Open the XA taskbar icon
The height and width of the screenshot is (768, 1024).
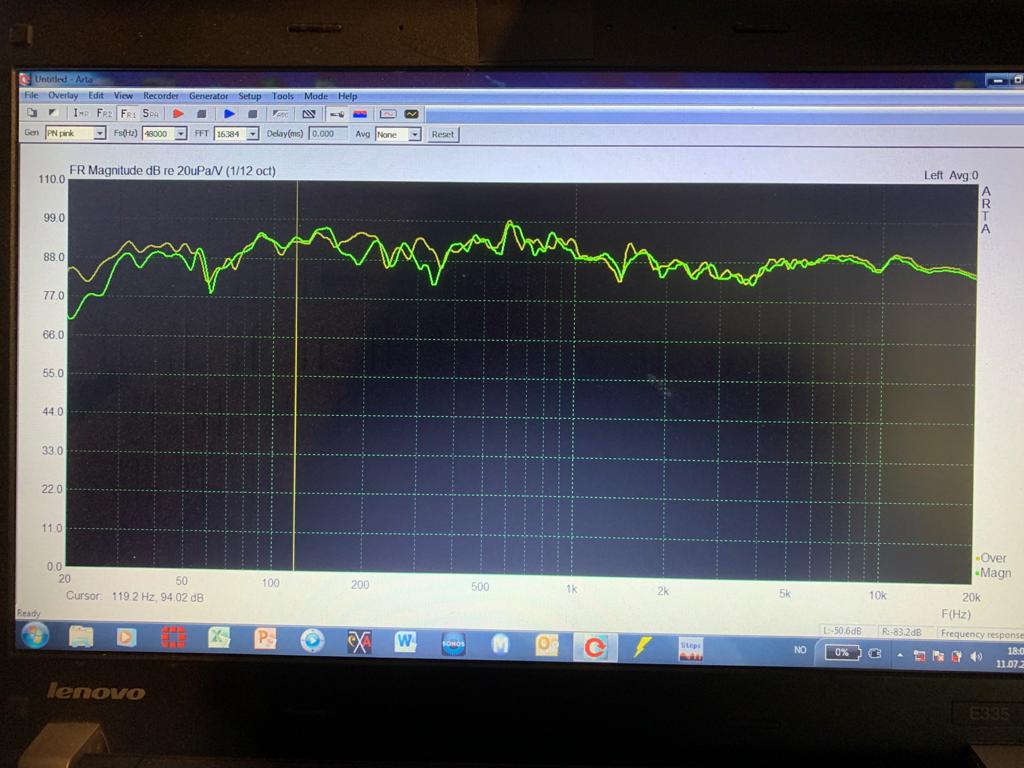[x=359, y=641]
